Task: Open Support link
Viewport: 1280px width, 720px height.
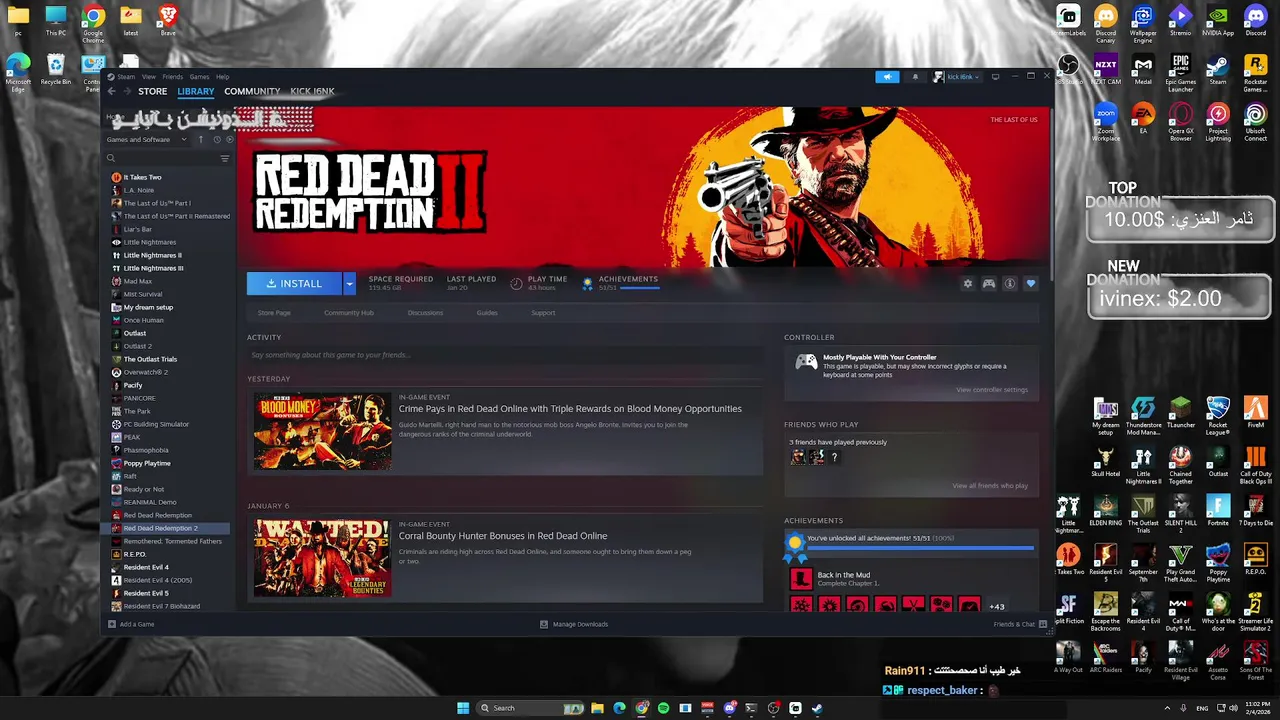Action: 543,313
